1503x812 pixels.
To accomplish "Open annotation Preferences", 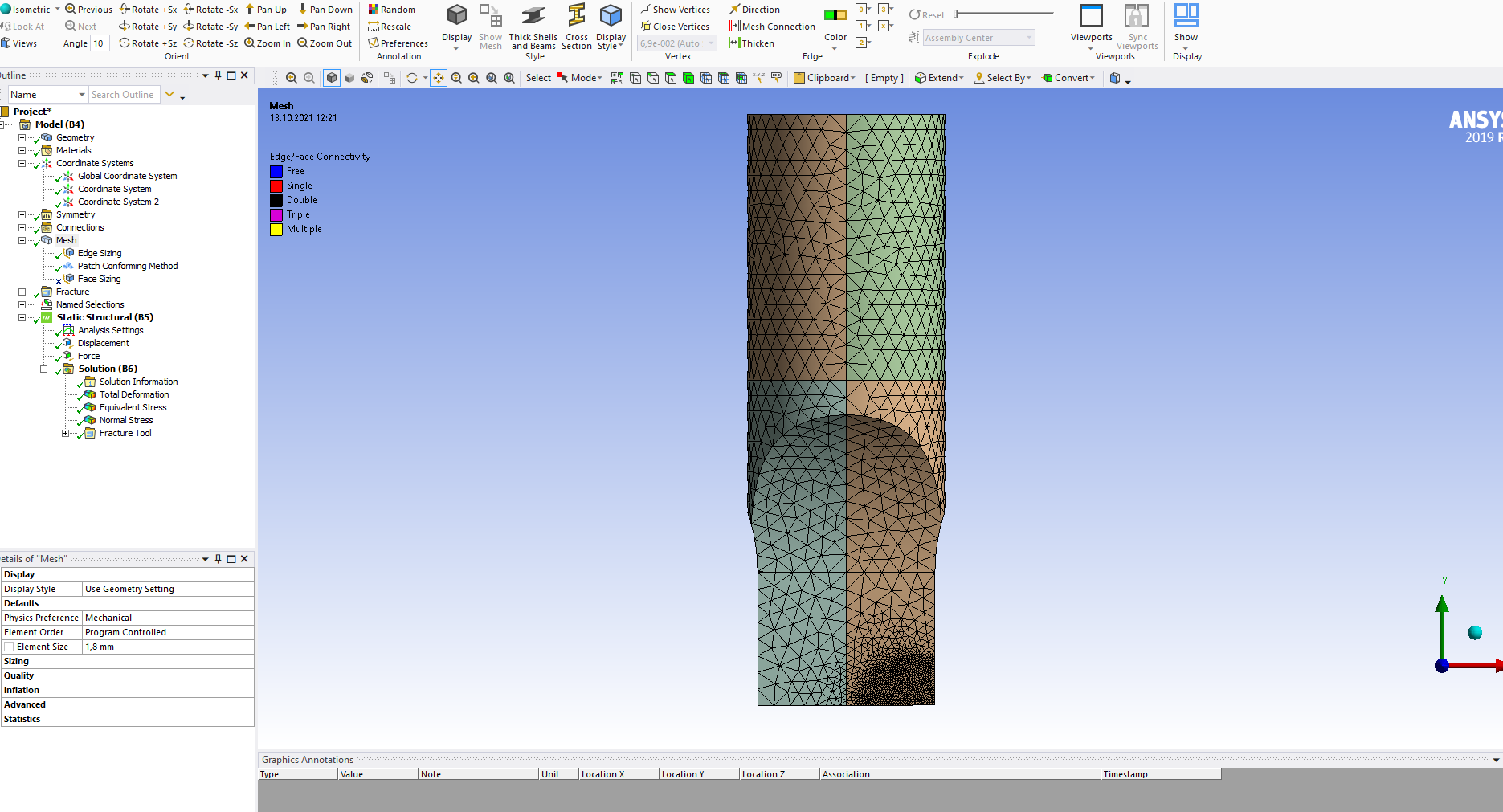I will point(398,43).
